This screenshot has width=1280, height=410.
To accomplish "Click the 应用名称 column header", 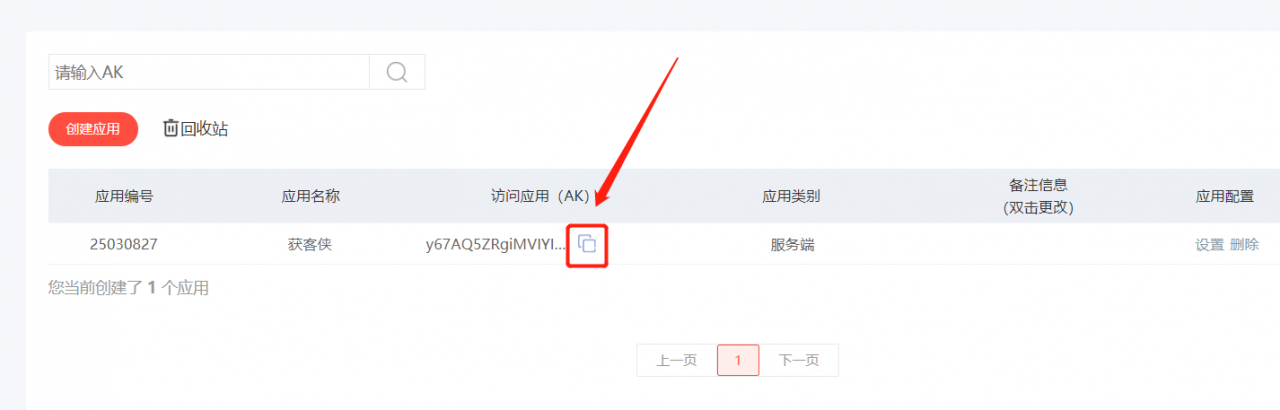I will pyautogui.click(x=311, y=196).
